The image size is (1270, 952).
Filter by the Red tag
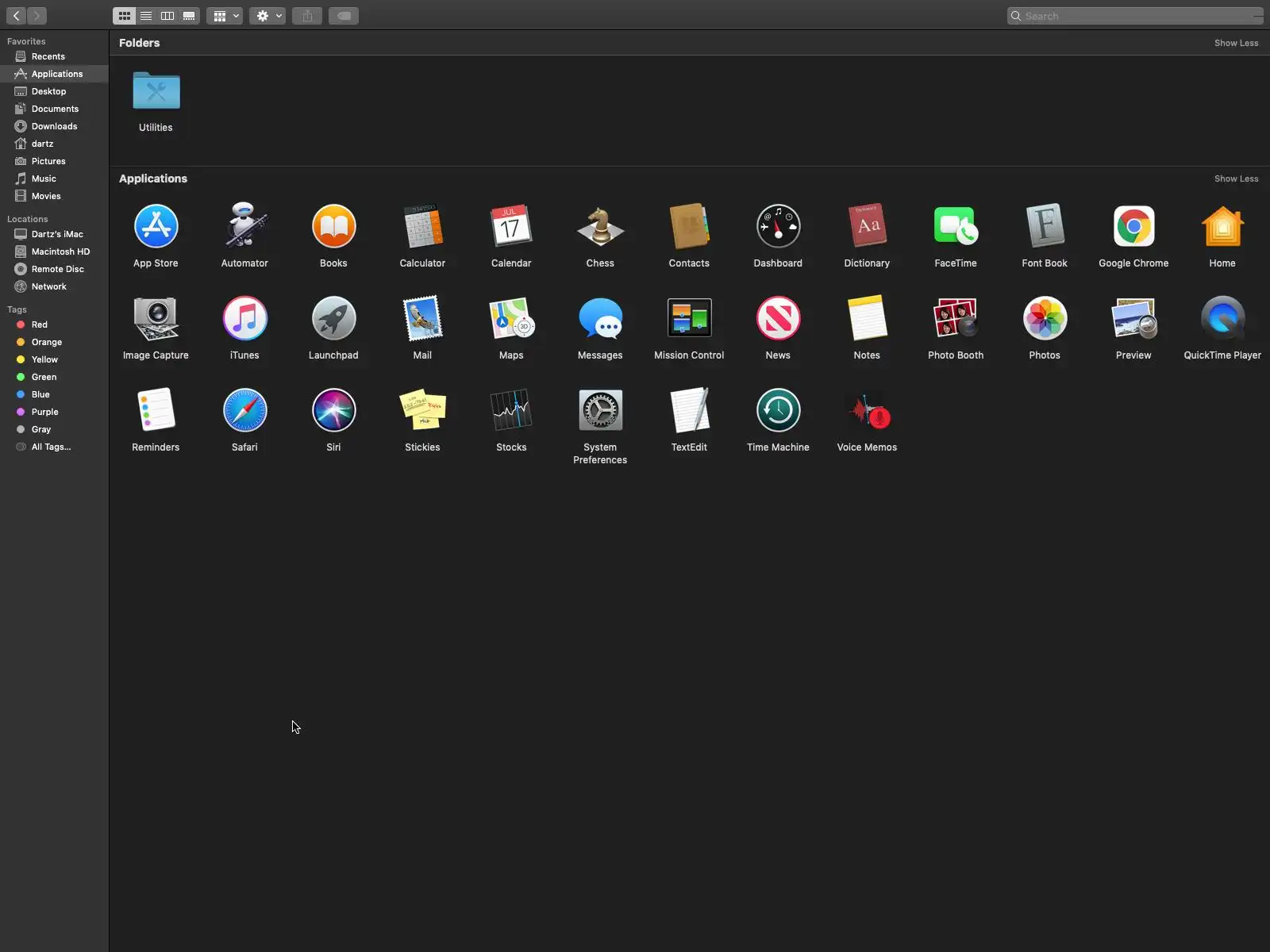pos(54,324)
